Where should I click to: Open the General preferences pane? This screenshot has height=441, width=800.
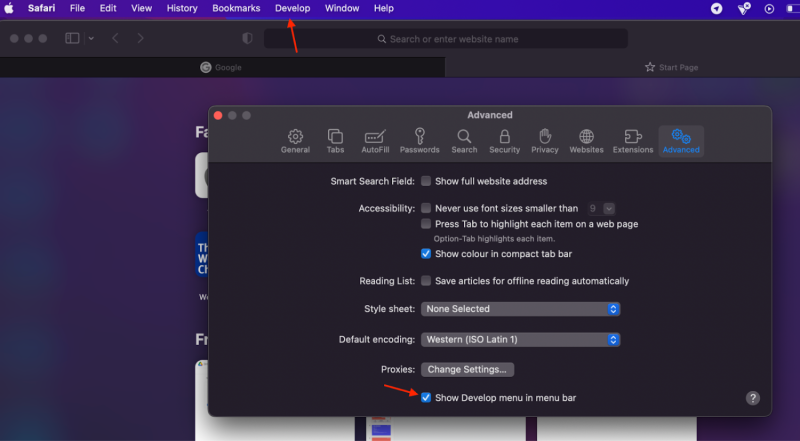pyautogui.click(x=295, y=141)
